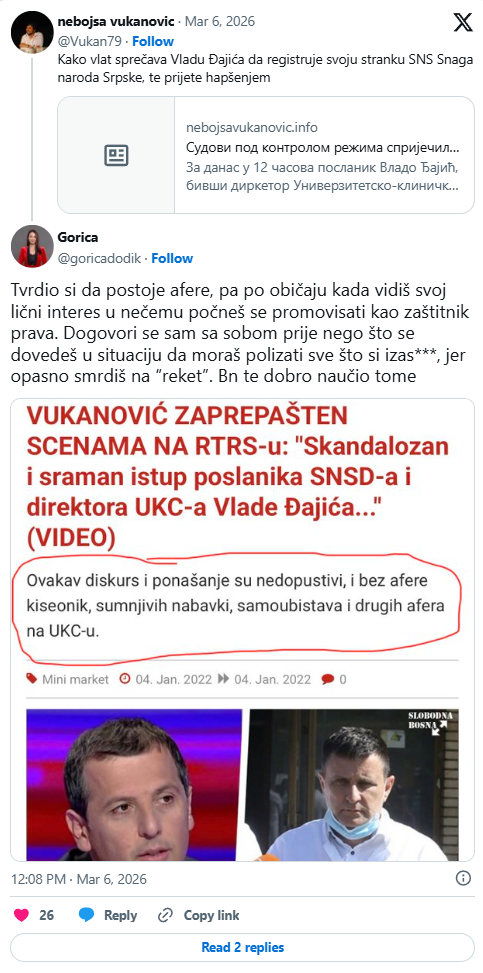Open nebojsa vukanovic's profile avatar
The width and height of the screenshot is (483, 973).
tap(32, 32)
